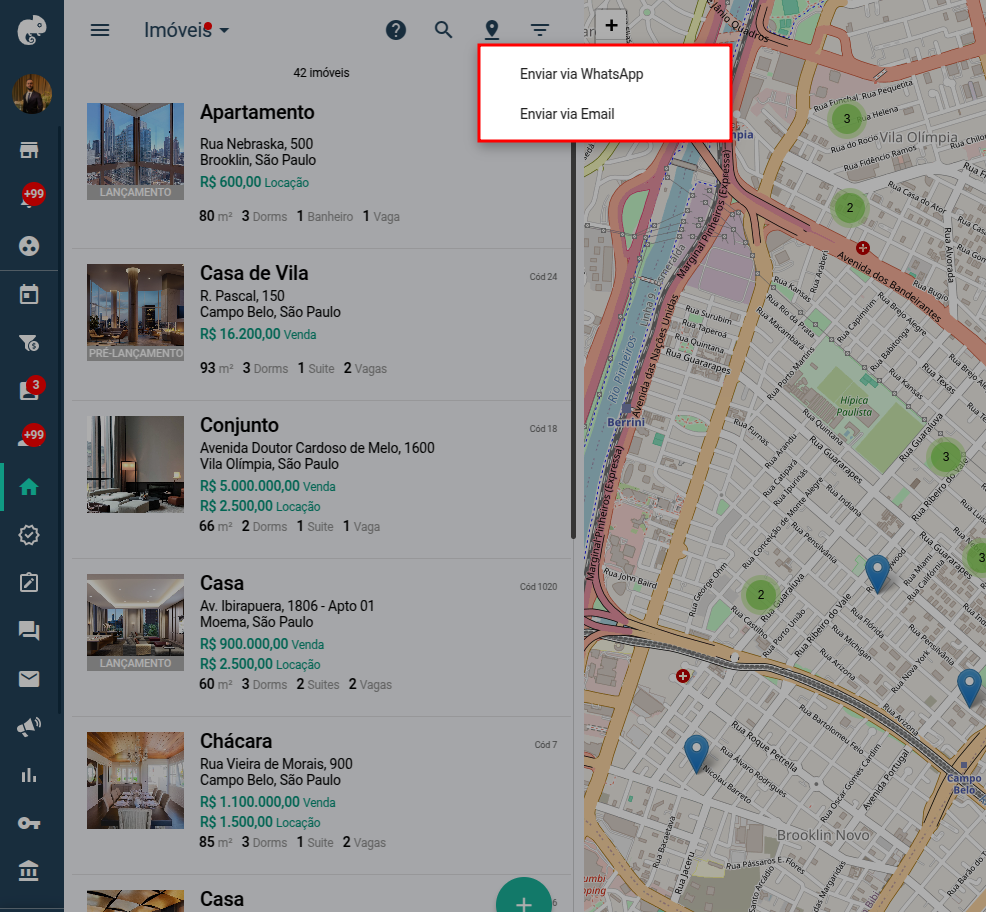Click the 'R$ 16.200,00 Venda' price
Image resolution: width=986 pixels, height=912 pixels.
(x=258, y=334)
